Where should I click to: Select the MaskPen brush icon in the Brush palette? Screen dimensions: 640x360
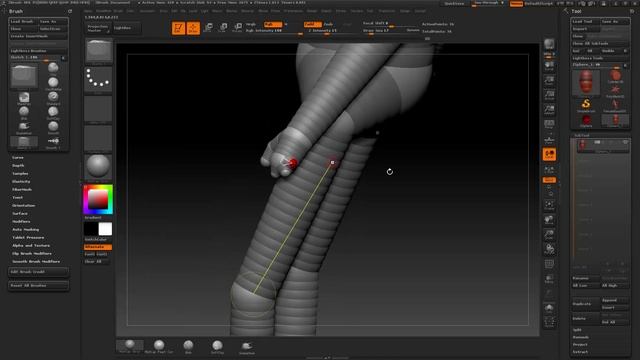tap(24, 98)
